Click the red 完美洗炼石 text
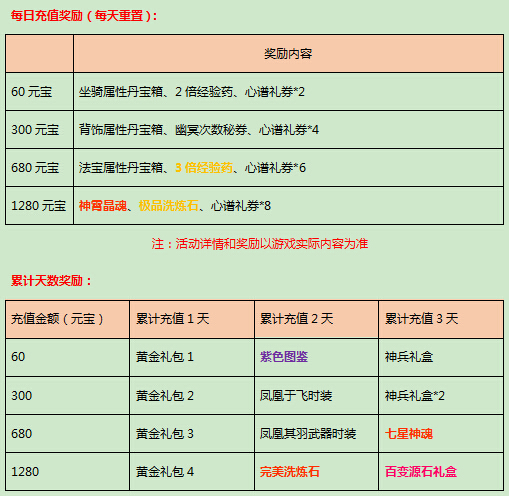The image size is (509, 496). click(x=290, y=472)
